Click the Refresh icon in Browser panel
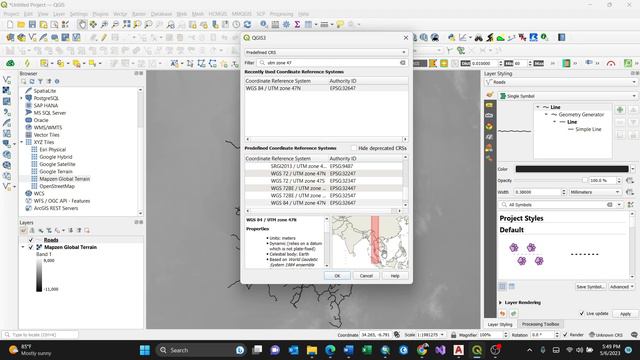Image resolution: width=640 pixels, height=360 pixels. pos(32,81)
